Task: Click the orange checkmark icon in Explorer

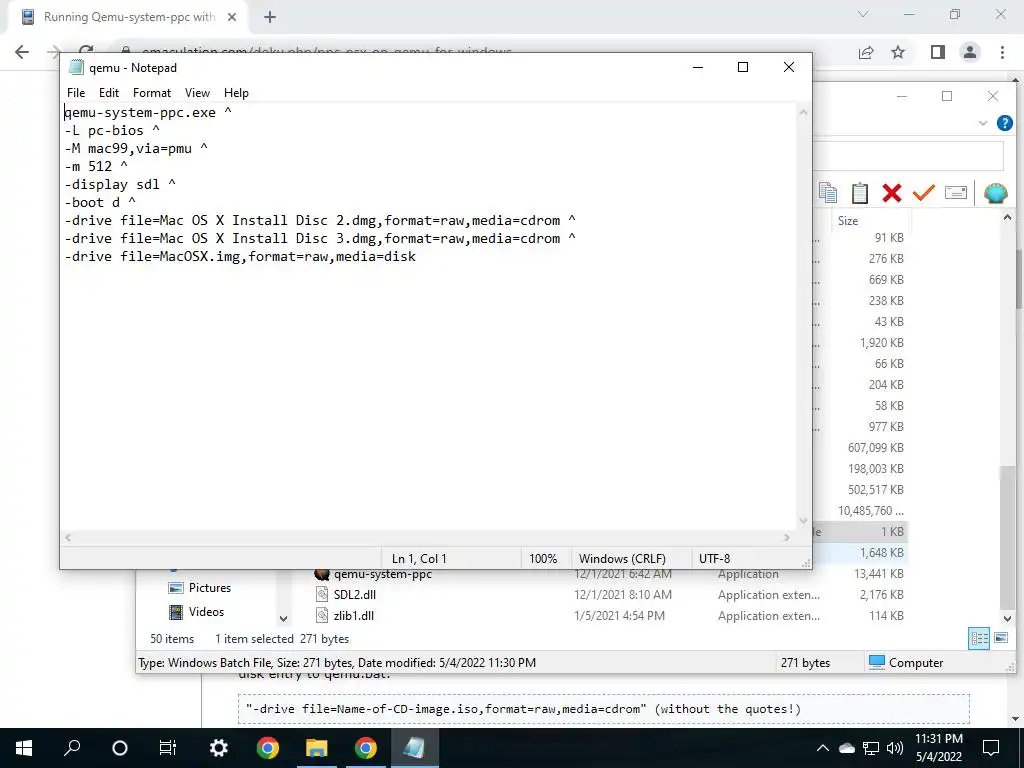Action: tap(923, 193)
